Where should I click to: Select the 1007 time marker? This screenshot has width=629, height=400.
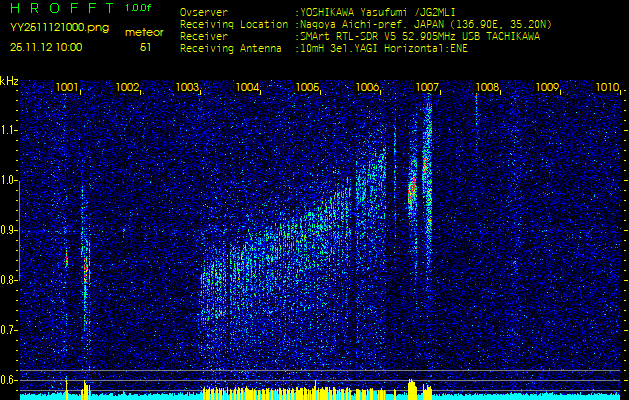pyautogui.click(x=427, y=87)
